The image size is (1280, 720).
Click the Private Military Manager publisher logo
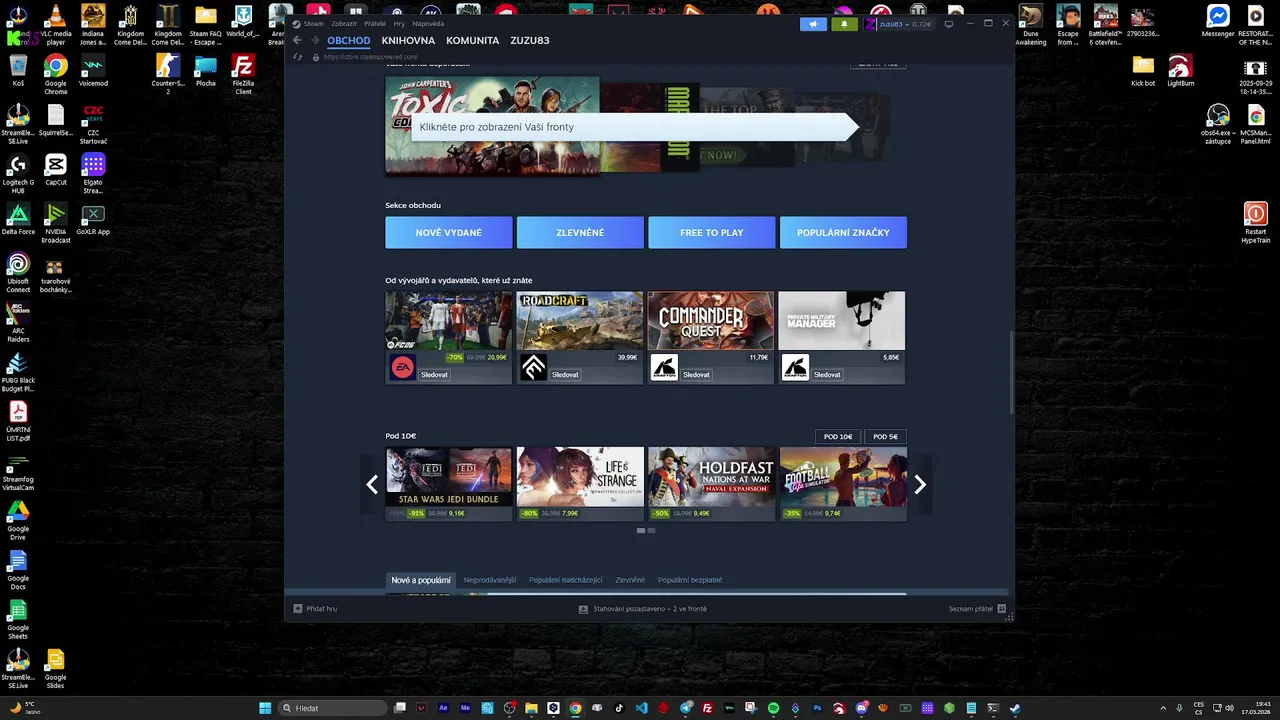(795, 368)
